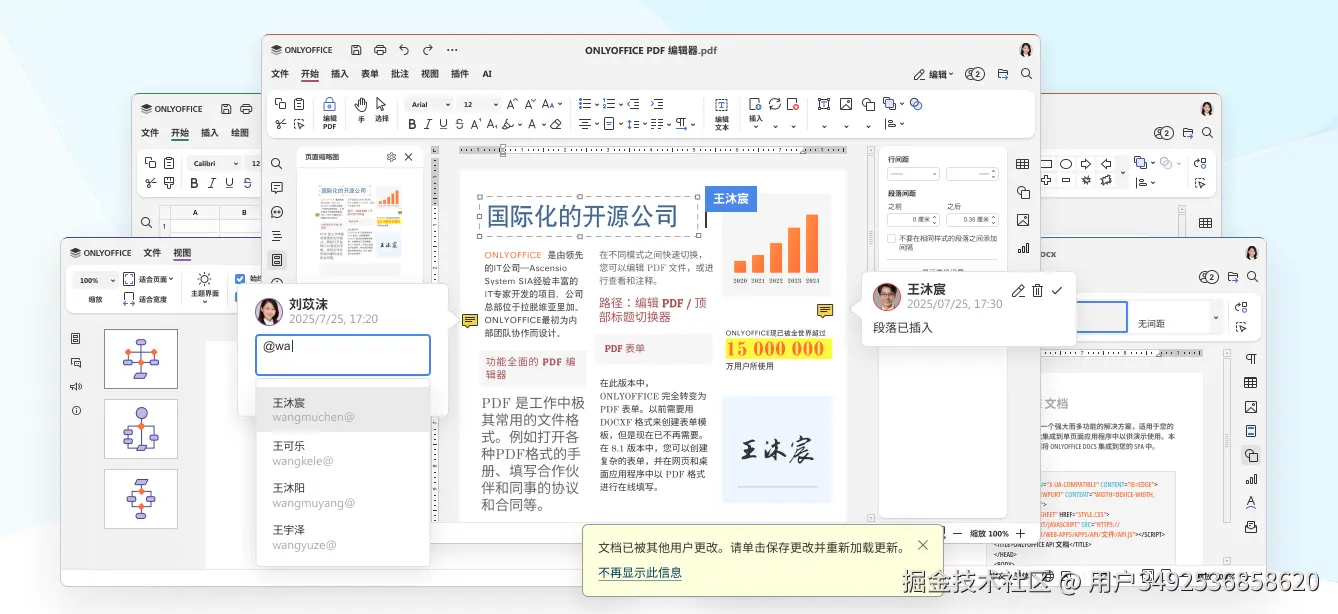This screenshot has height=614, width=1338.
Task: Expand the style gallery beside 无间距
Action: (x=1215, y=317)
